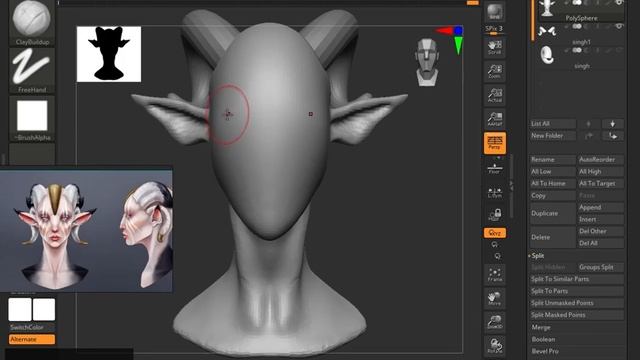Toggle Persp perspective mode
The image size is (640, 360).
pos(495,143)
